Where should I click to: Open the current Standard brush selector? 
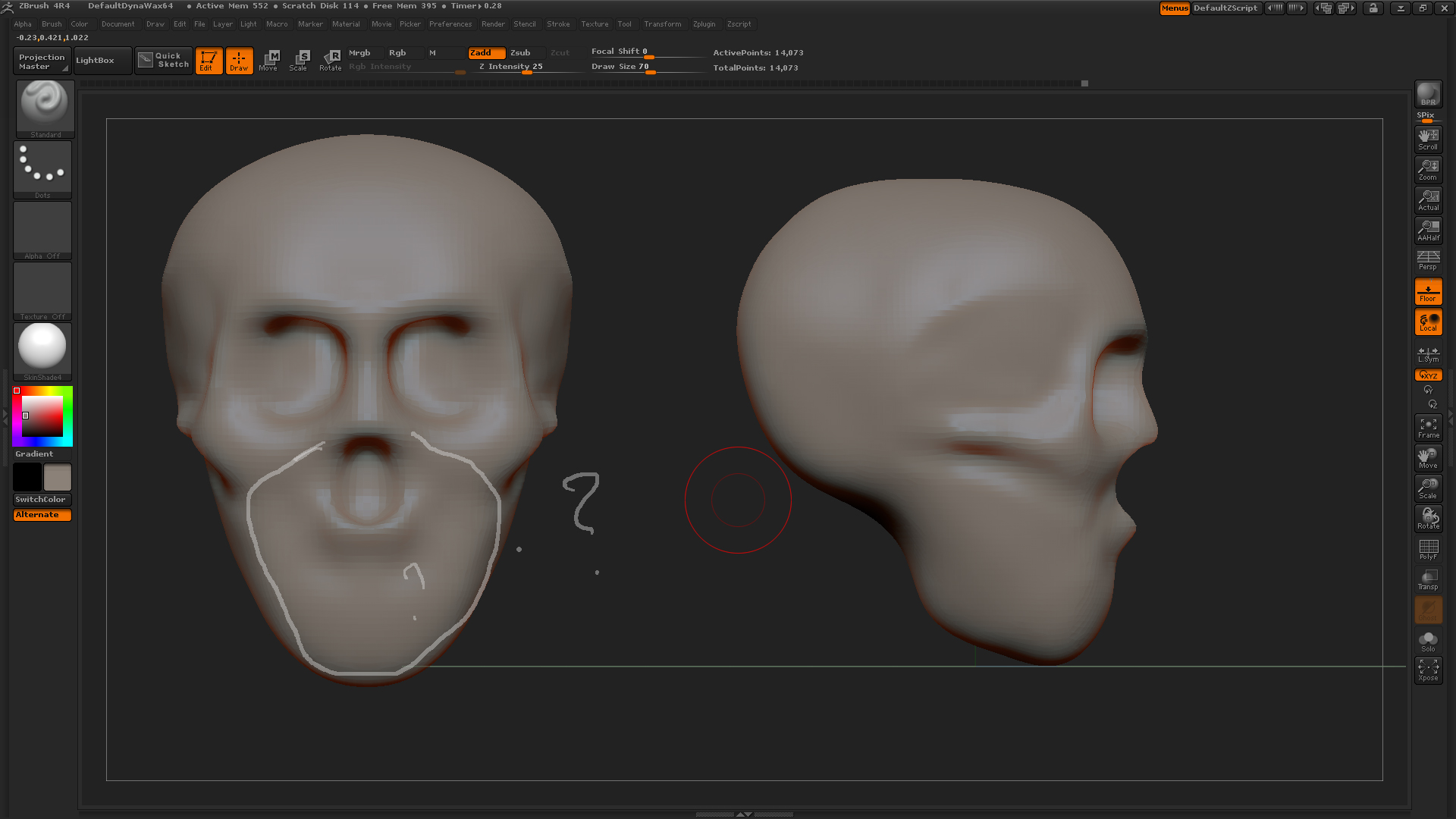click(43, 106)
